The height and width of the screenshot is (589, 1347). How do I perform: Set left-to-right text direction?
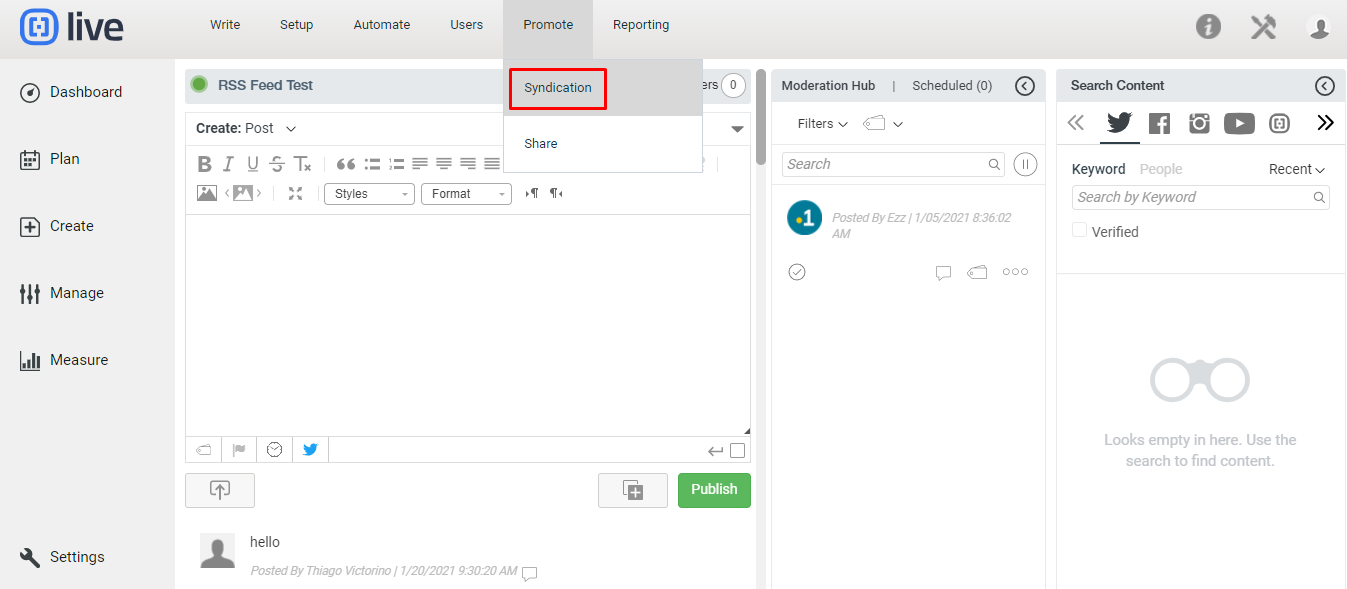[531, 194]
